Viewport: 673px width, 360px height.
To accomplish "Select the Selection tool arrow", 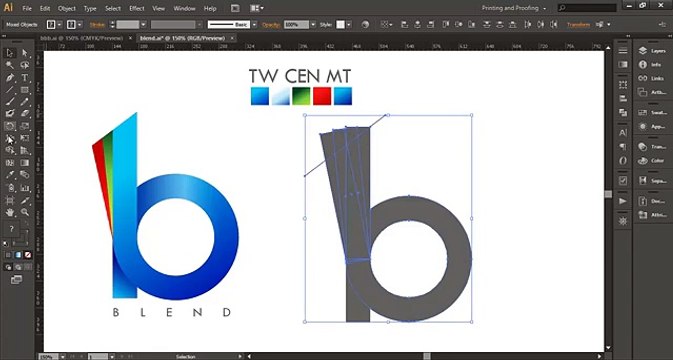I will point(10,53).
